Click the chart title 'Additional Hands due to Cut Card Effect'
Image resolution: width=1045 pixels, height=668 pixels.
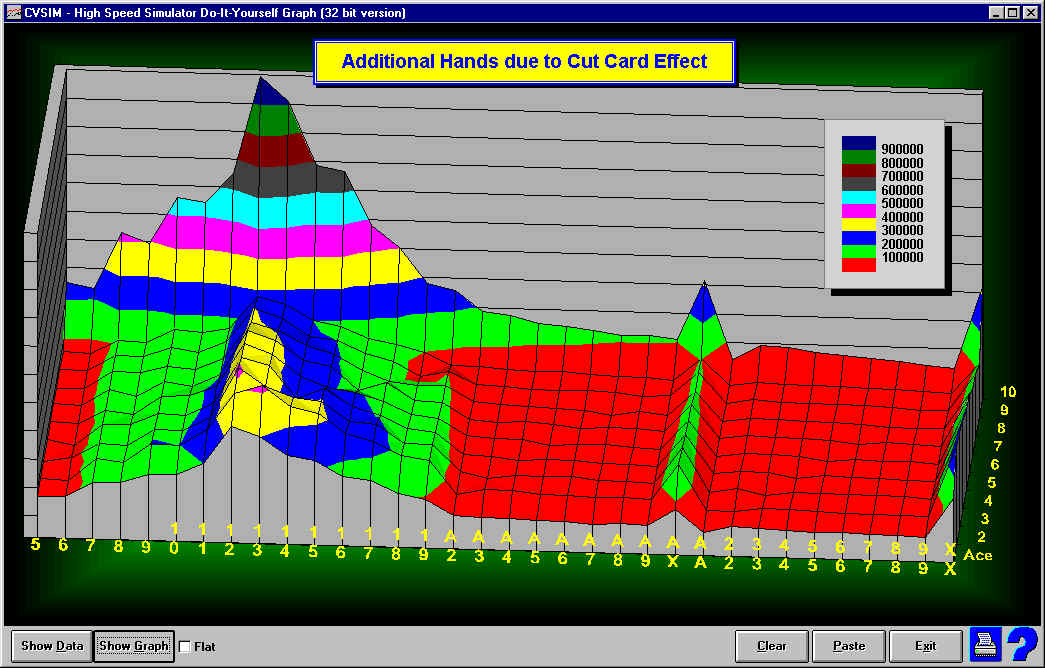[x=524, y=62]
